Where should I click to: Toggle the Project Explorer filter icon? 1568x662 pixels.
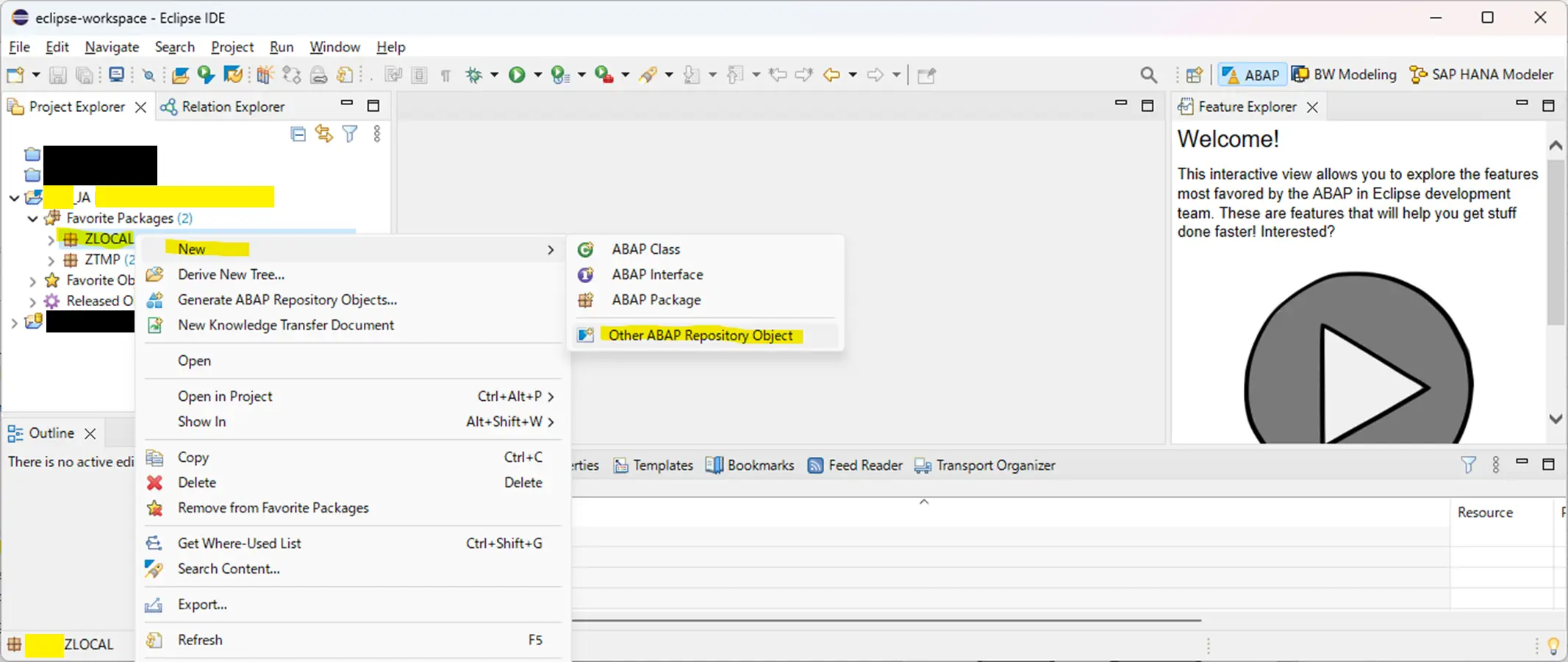click(x=350, y=134)
